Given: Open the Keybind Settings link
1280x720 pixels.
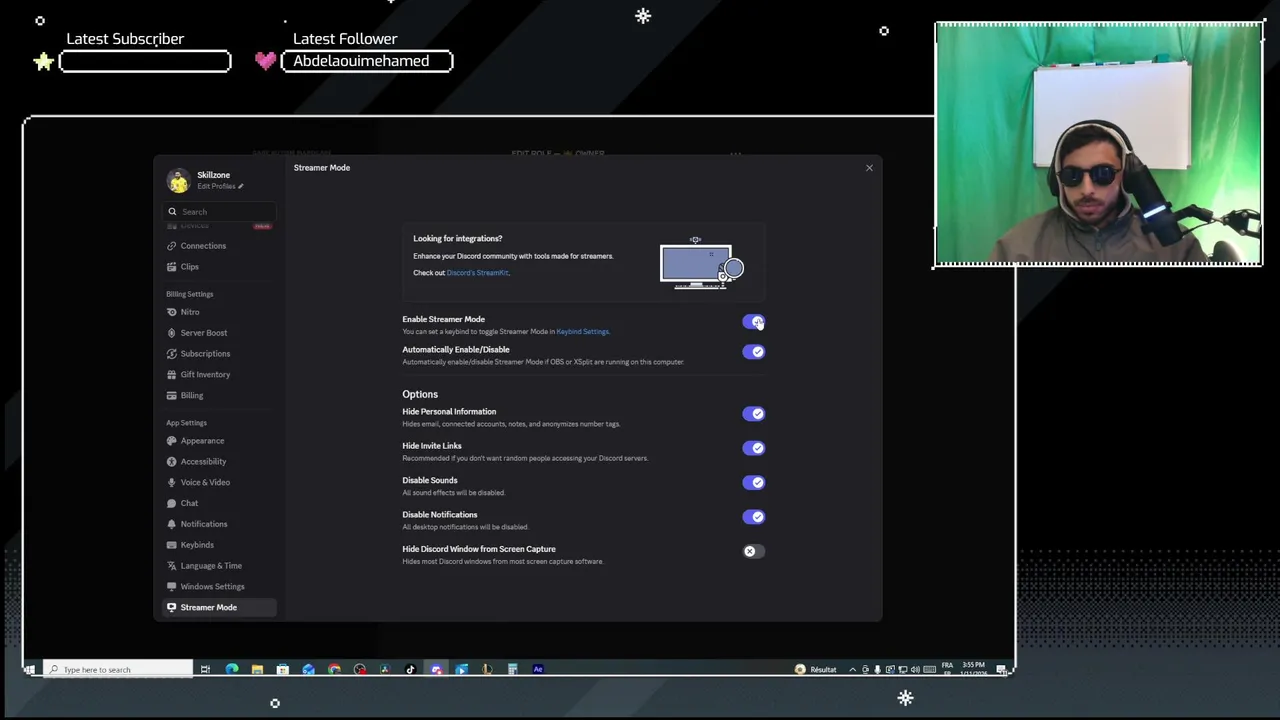Looking at the screenshot, I should tap(582, 332).
